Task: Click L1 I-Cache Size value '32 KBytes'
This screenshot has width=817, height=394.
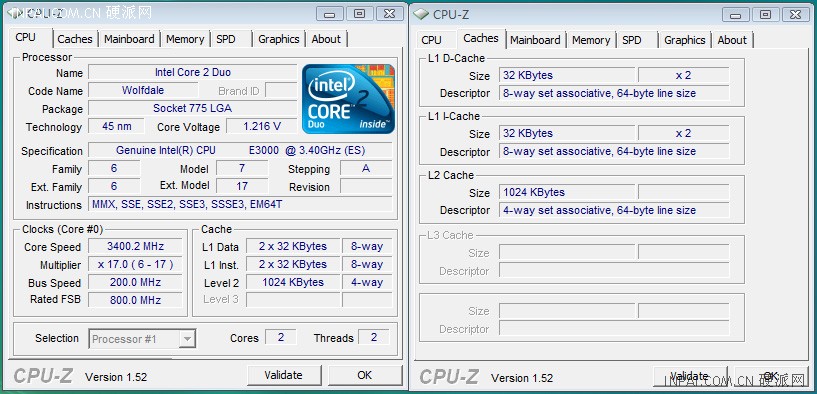Action: click(x=567, y=133)
